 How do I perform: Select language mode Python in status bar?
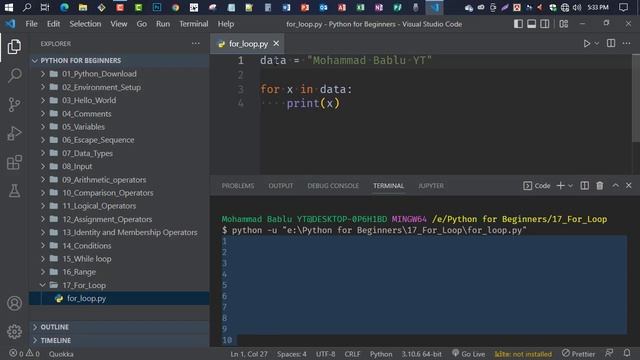(x=381, y=354)
